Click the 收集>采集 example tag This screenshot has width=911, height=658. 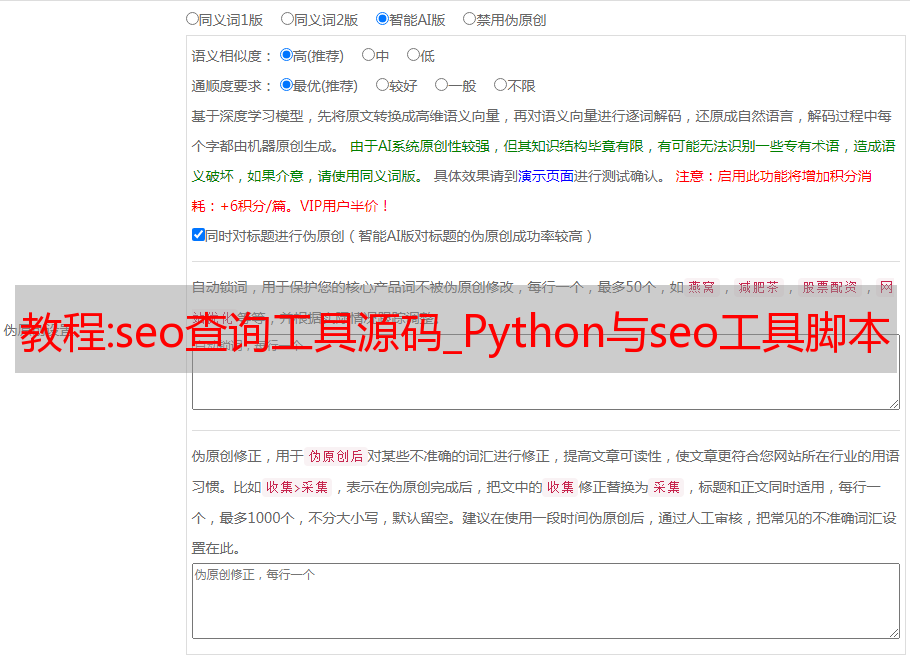tap(297, 487)
